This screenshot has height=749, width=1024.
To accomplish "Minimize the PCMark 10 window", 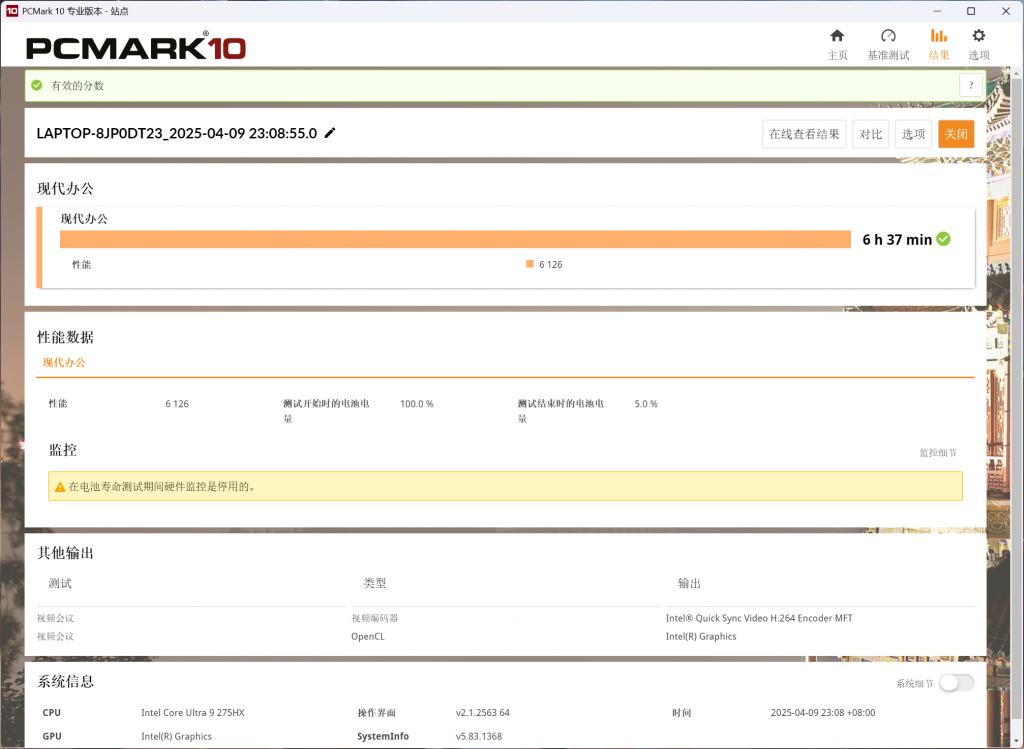I will tap(937, 11).
